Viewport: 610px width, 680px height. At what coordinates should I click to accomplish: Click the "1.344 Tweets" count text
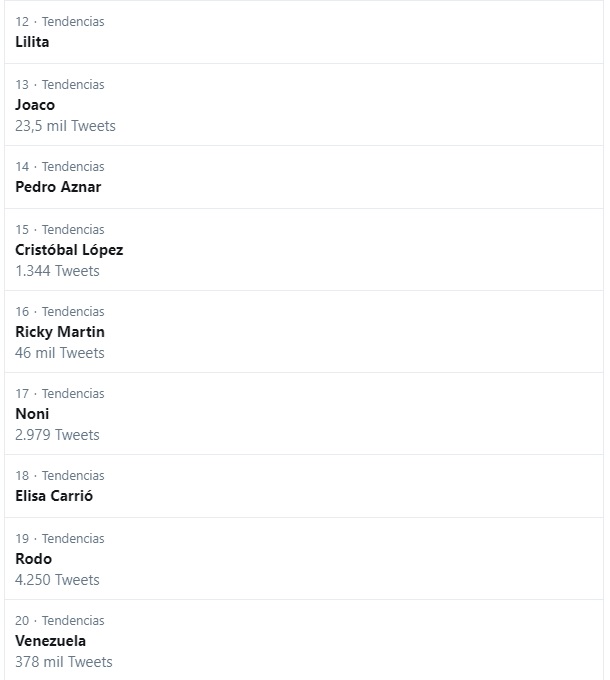pos(57,271)
